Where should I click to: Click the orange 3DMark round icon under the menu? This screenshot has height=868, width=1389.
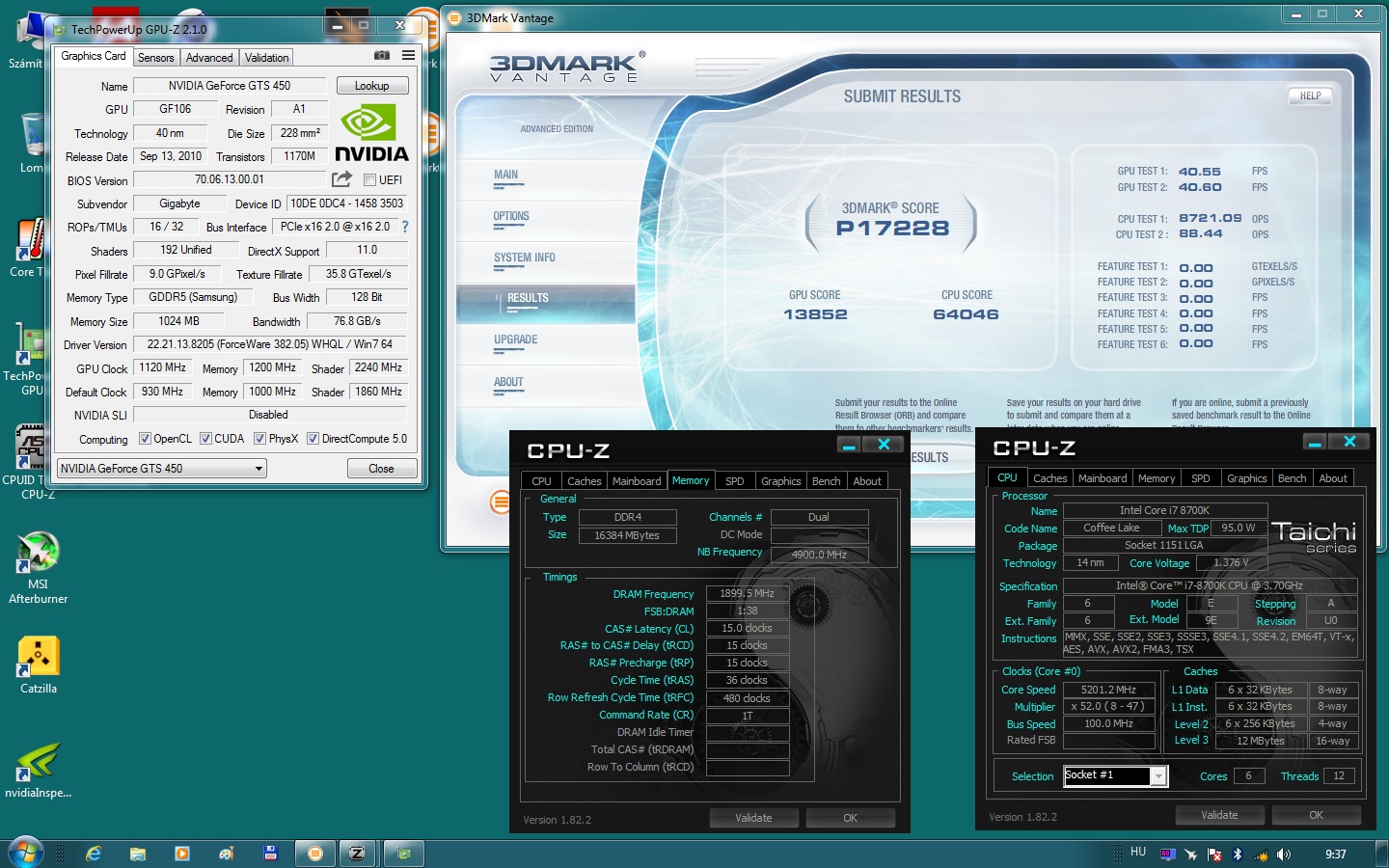pos(499,502)
